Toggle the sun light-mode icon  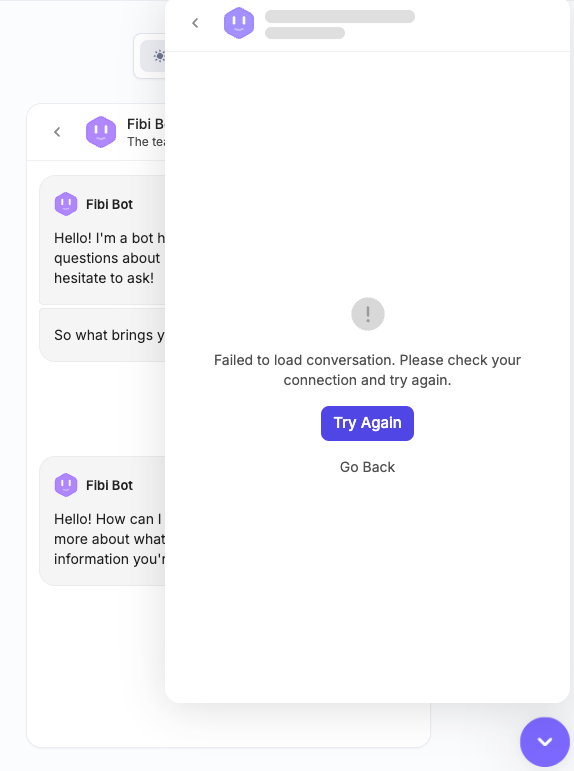coord(159,56)
